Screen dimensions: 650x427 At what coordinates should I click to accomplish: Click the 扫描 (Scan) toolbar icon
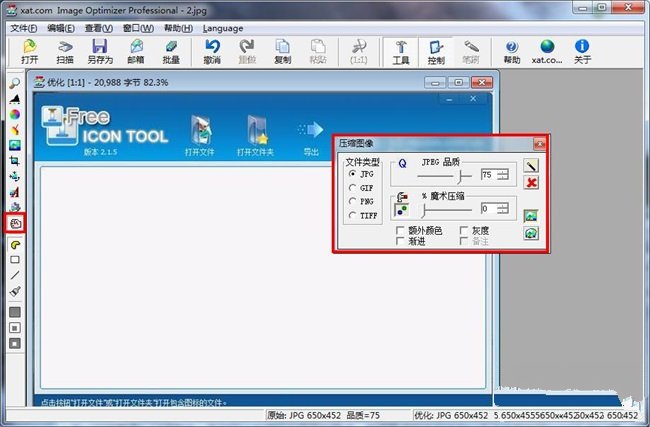coord(65,51)
